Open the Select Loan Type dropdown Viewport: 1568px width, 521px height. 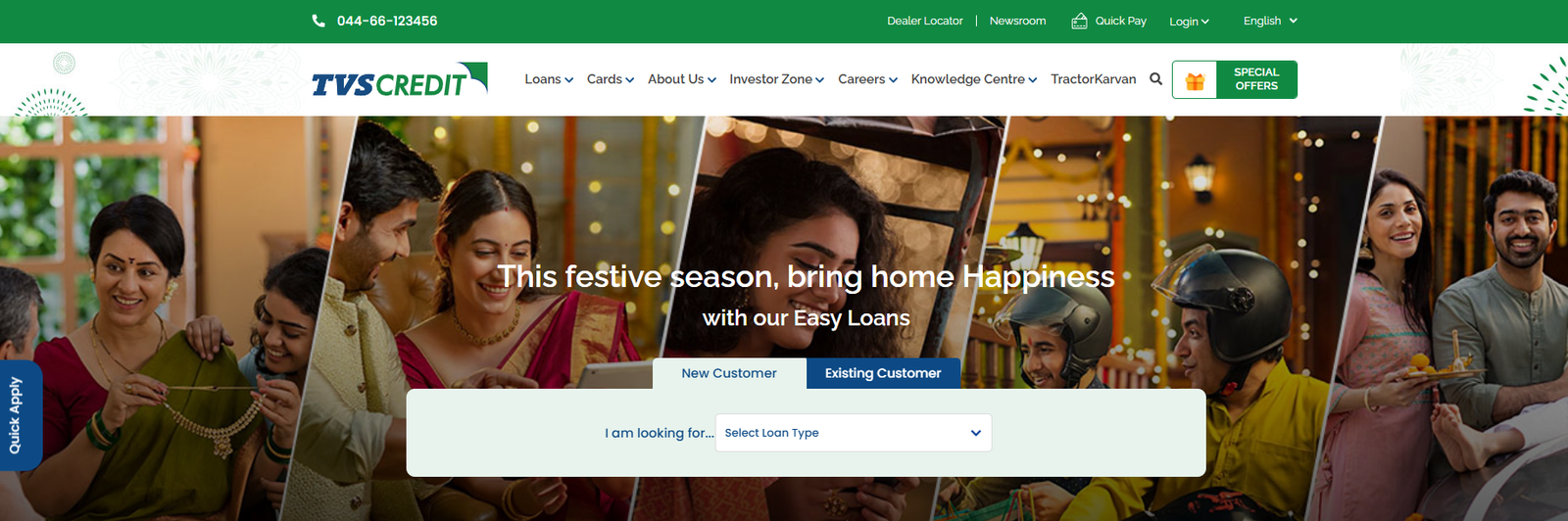(854, 433)
